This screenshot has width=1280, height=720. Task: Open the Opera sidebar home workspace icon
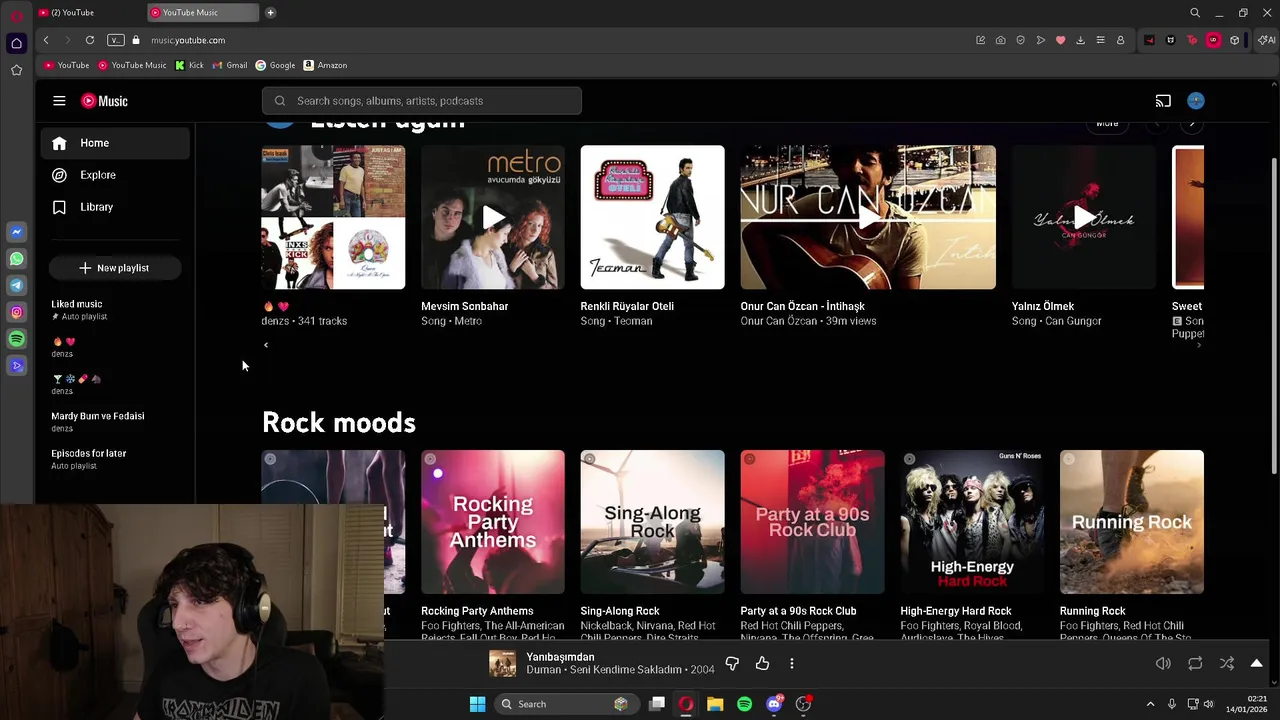(x=16, y=43)
